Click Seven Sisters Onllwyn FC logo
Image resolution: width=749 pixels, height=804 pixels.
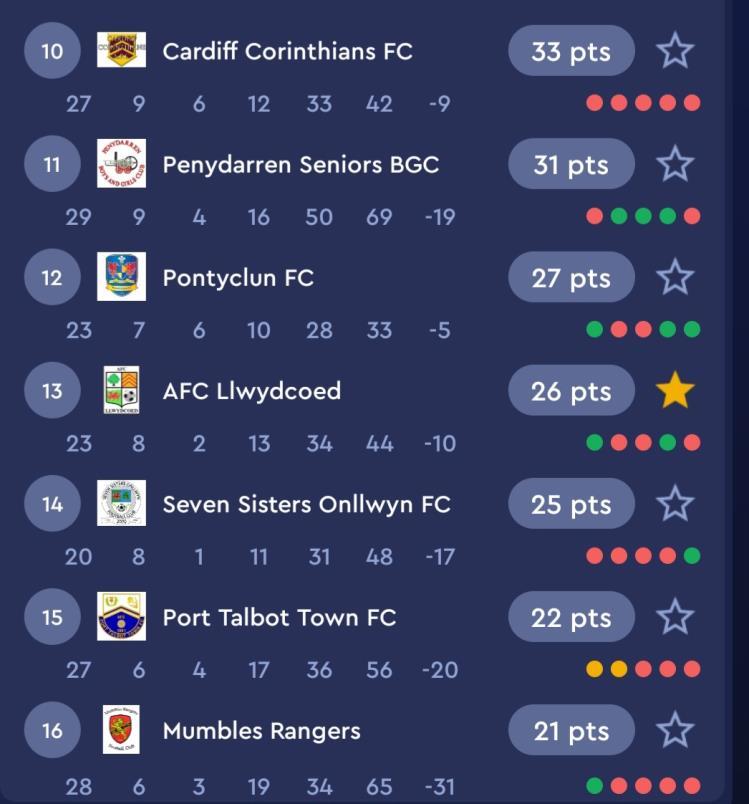point(121,504)
